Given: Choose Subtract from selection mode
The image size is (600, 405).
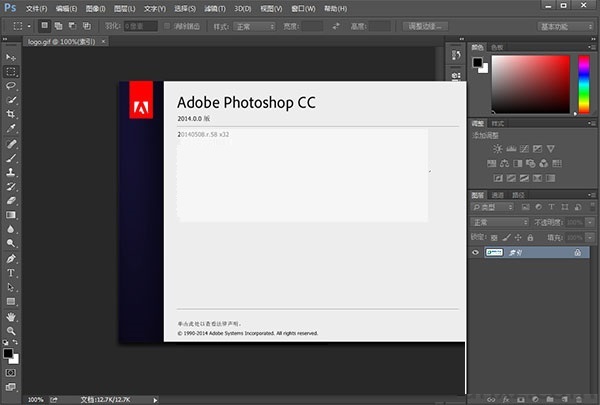Looking at the screenshot, I should (72, 26).
